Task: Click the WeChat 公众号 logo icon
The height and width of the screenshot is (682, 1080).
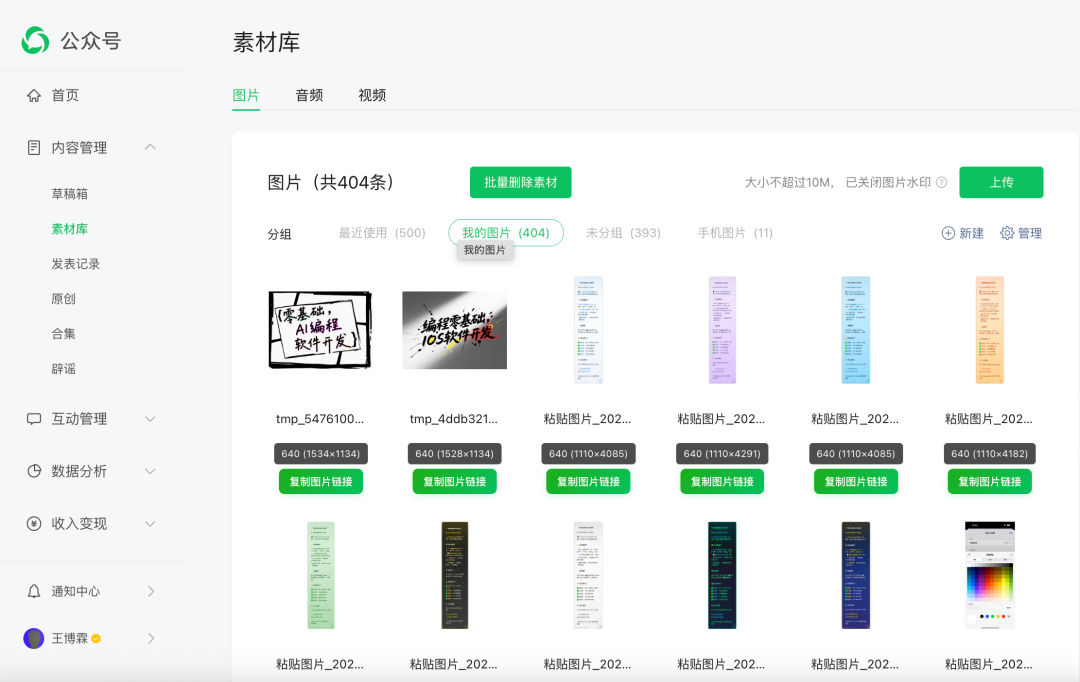Action: 36,41
